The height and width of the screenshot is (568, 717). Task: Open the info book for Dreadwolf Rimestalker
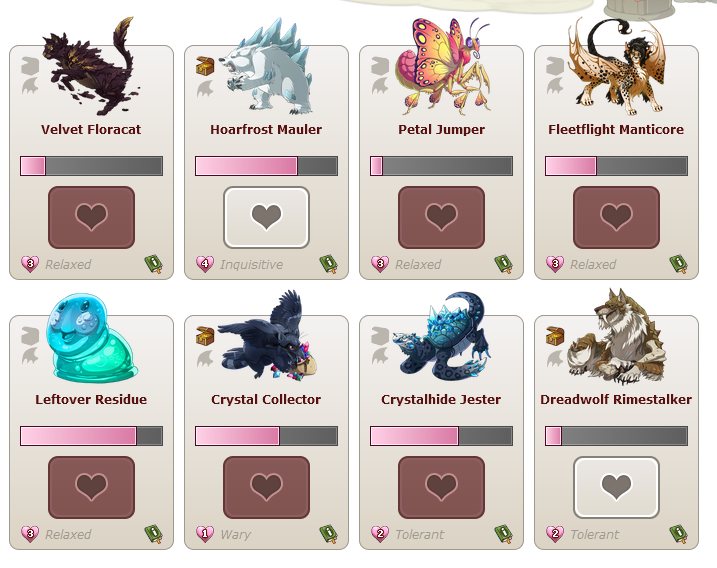(679, 534)
